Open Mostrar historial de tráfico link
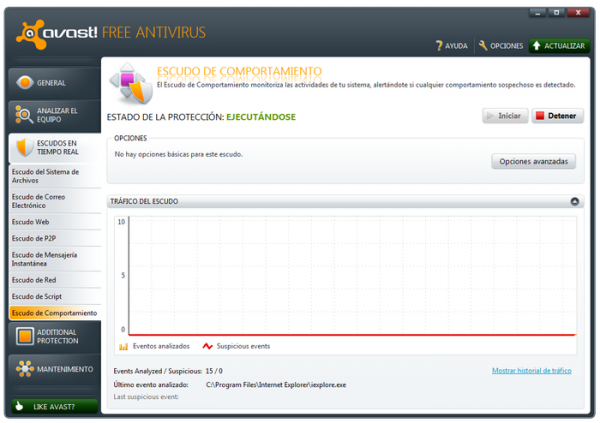Screen dimensions: 600x423 [x=532, y=371]
